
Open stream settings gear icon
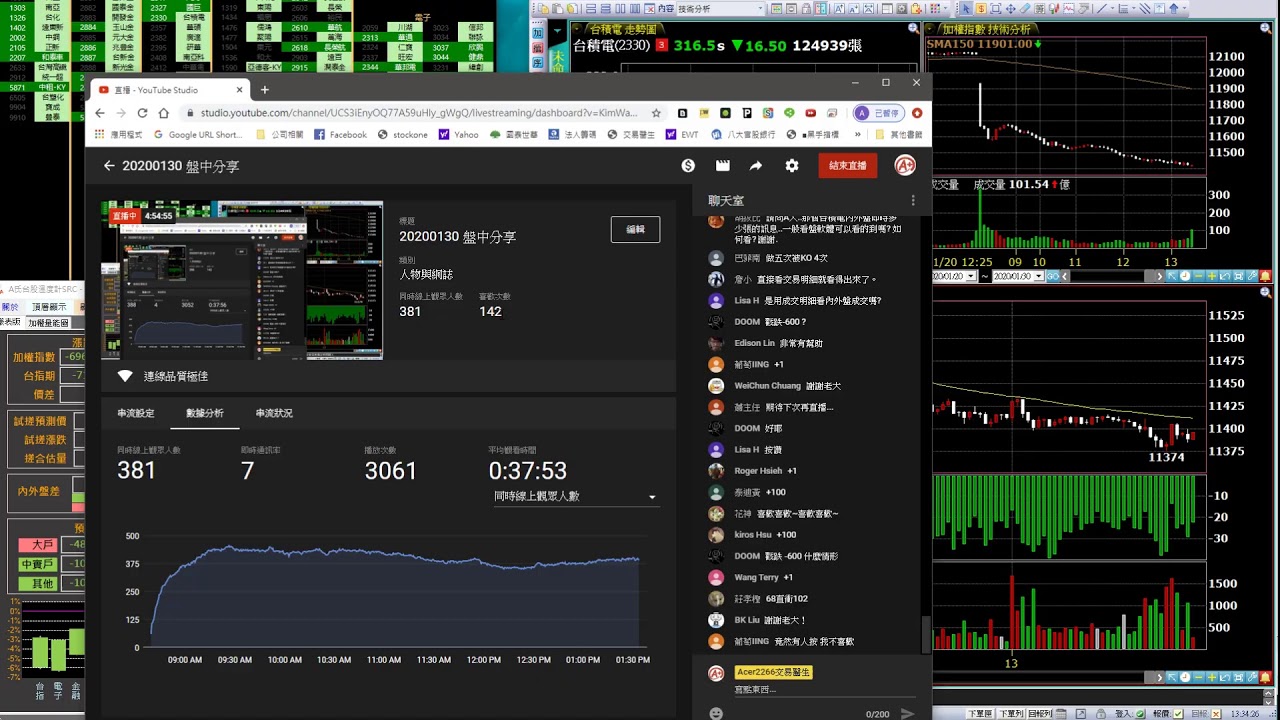[792, 166]
